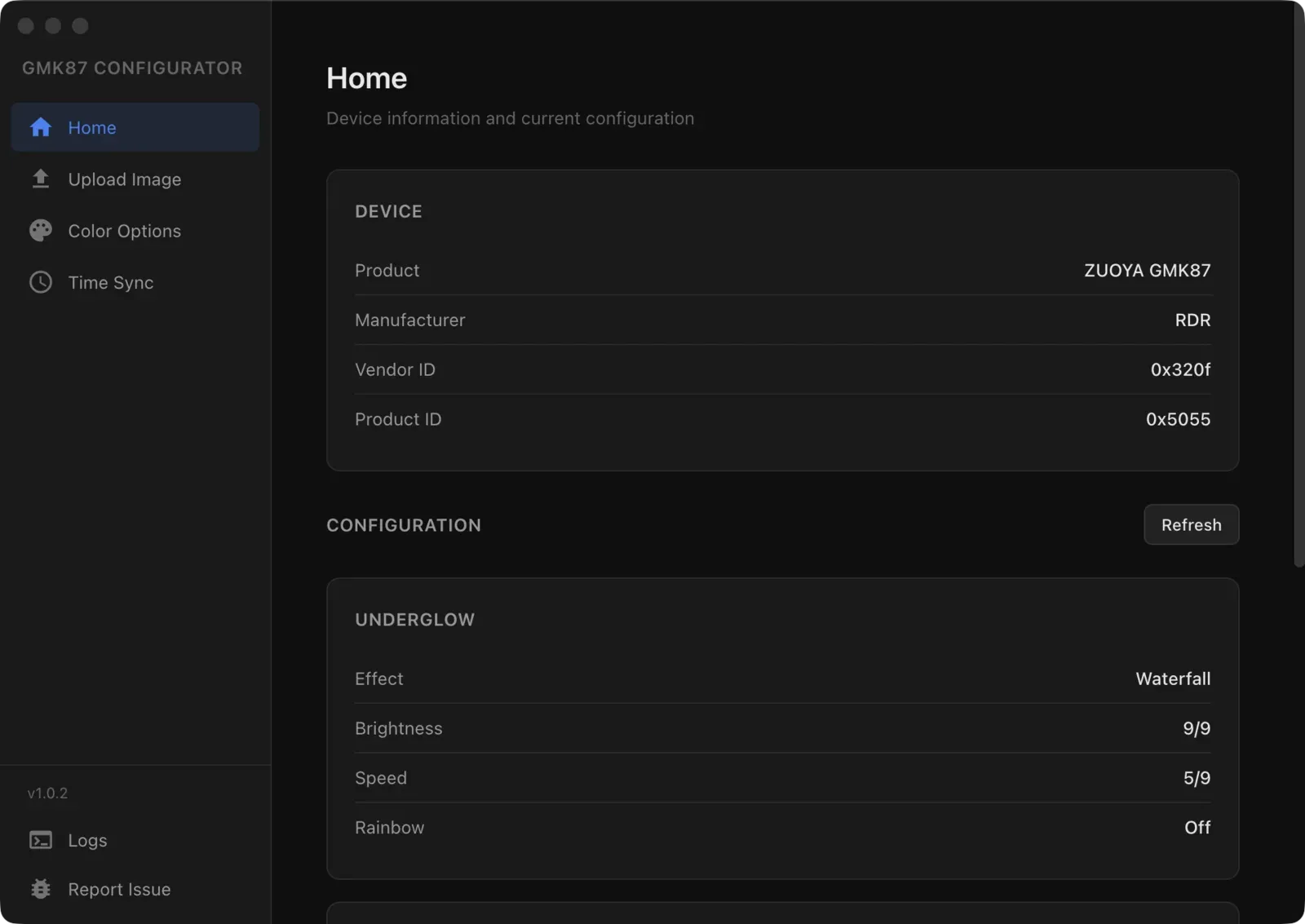Viewport: 1305px width, 924px height.
Task: Click the UNDERGLOW section heading
Action: click(414, 620)
